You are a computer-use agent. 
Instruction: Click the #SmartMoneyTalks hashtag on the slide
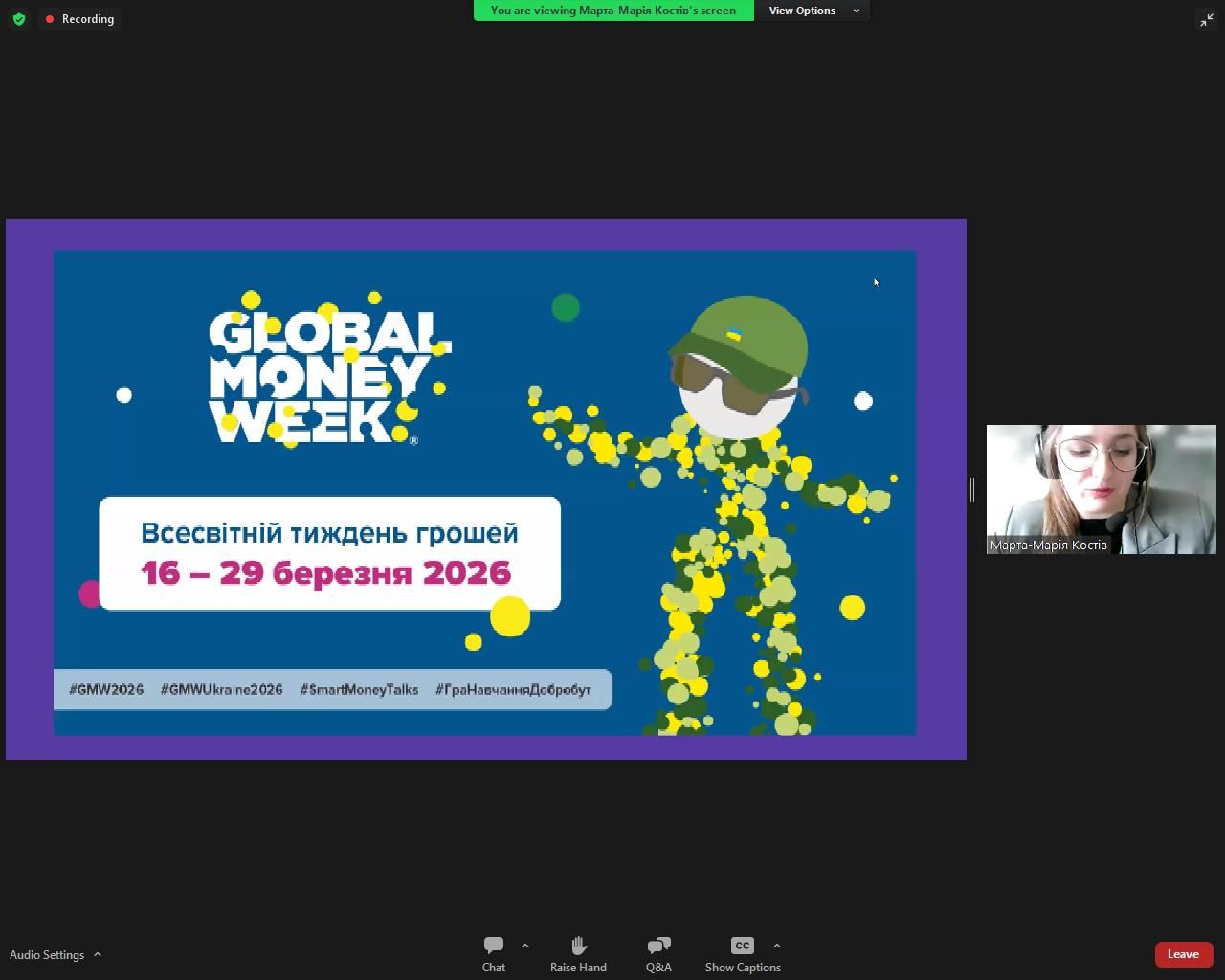click(359, 689)
